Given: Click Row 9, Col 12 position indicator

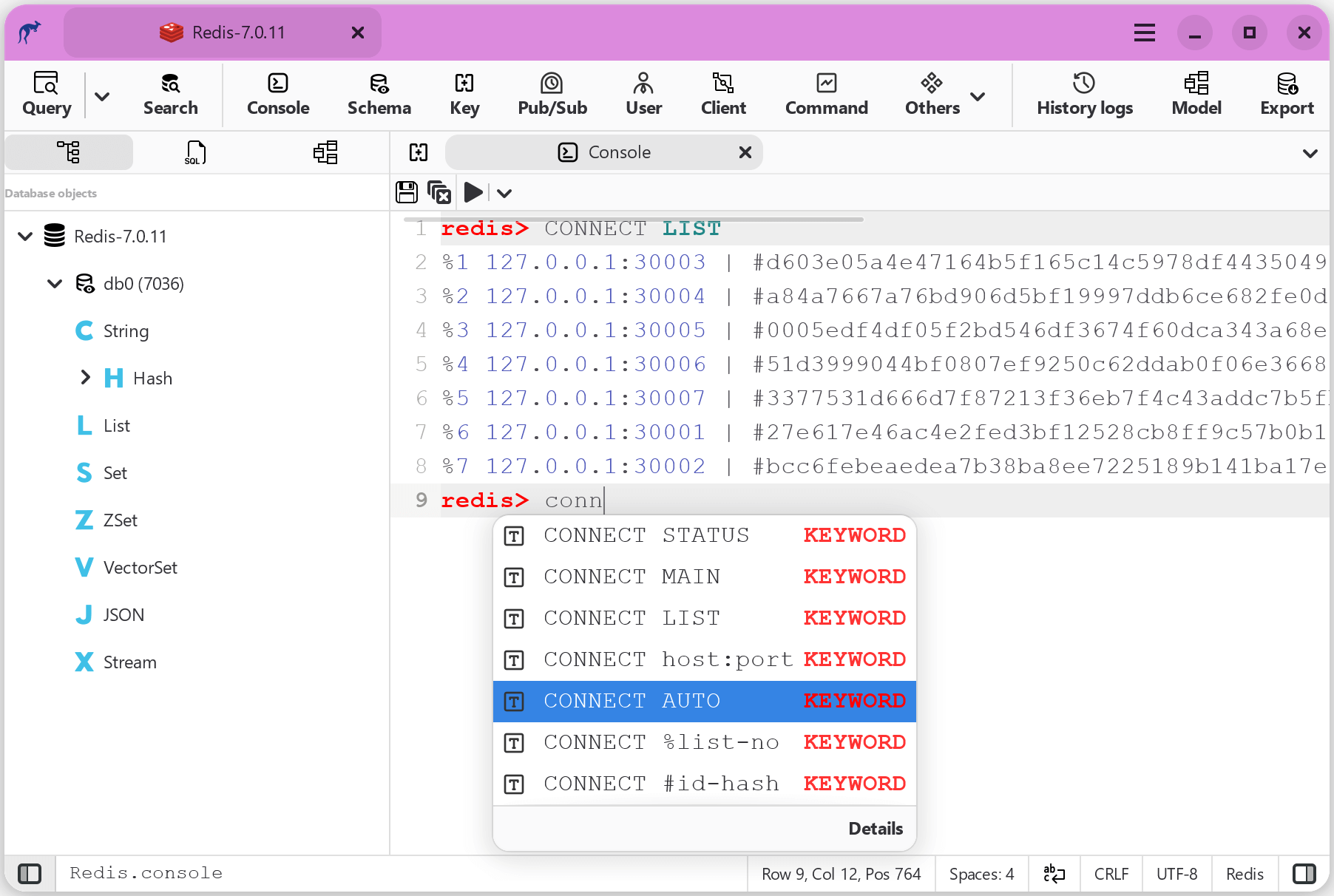Looking at the screenshot, I should tap(842, 875).
